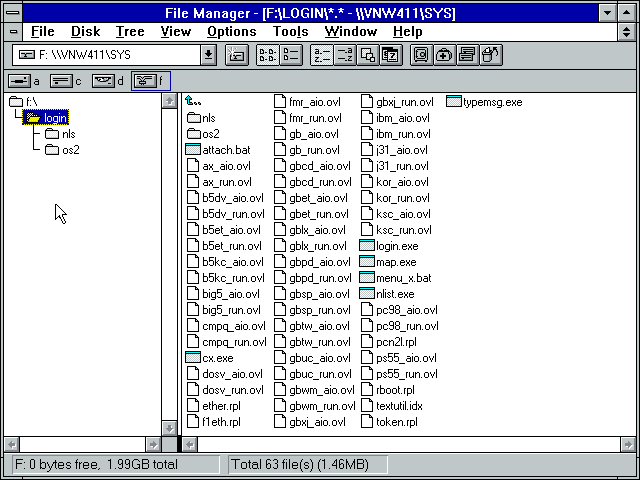Viewport: 640px width, 480px height.
Task: Select the login folder in the tree
Action: point(46,118)
